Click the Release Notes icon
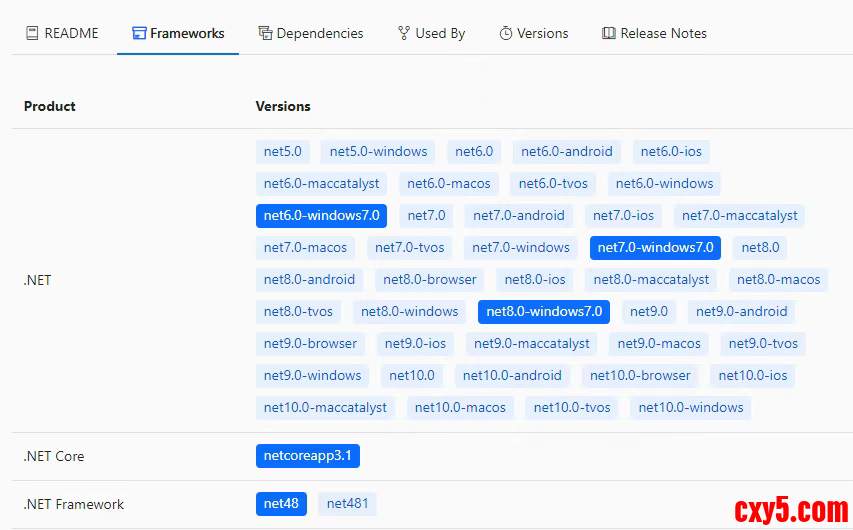Viewport: 853px width, 530px height. (x=609, y=33)
